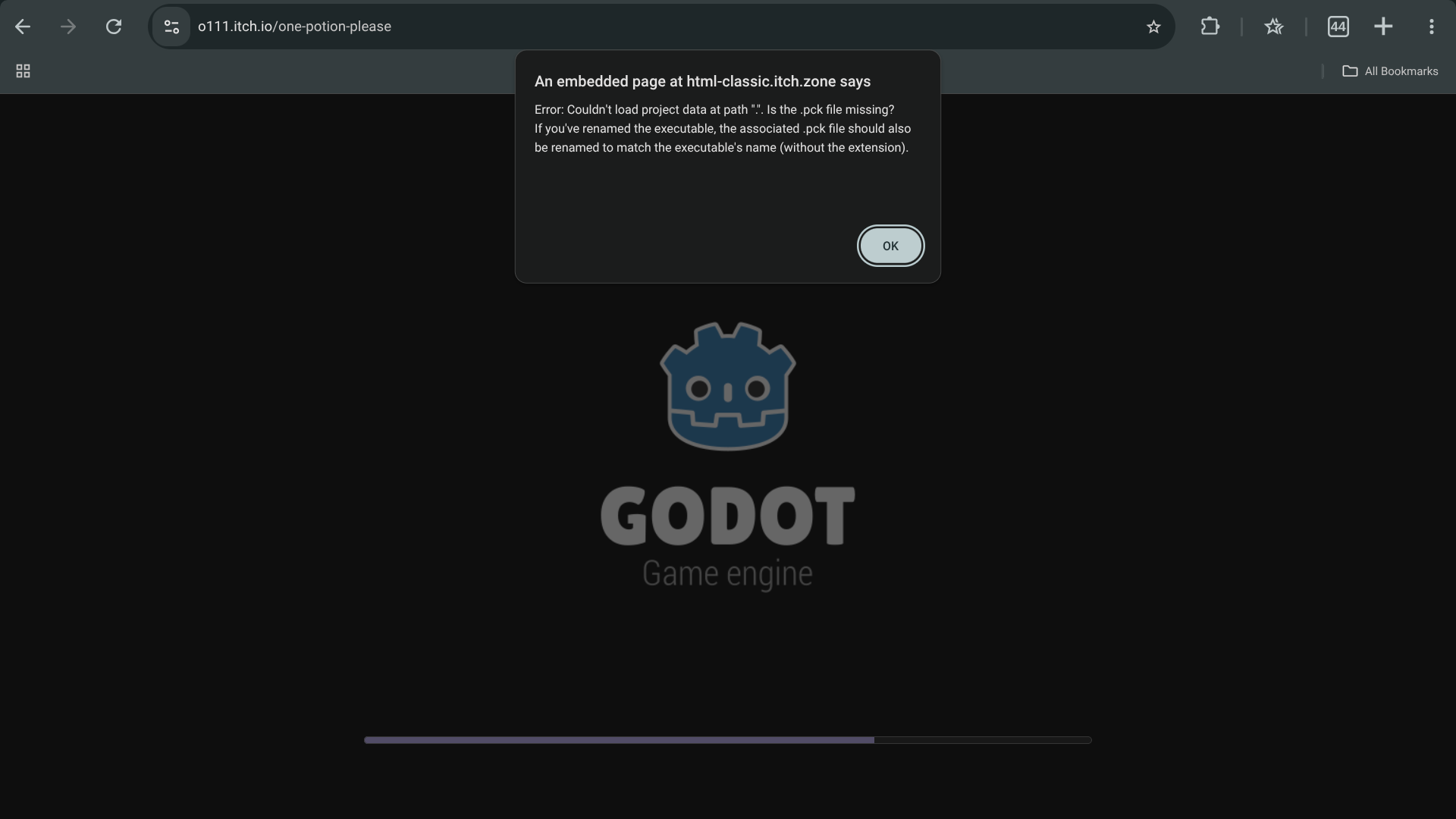Open a new tab with plus icon

pyautogui.click(x=1383, y=27)
